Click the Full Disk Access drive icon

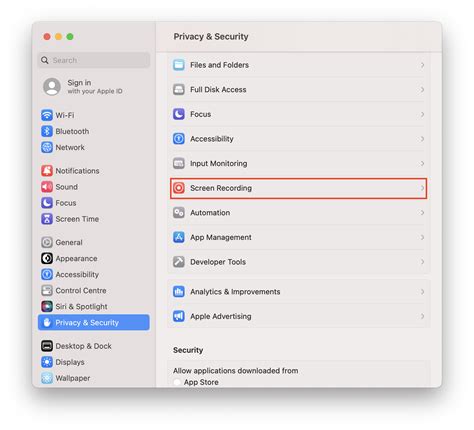coord(179,90)
